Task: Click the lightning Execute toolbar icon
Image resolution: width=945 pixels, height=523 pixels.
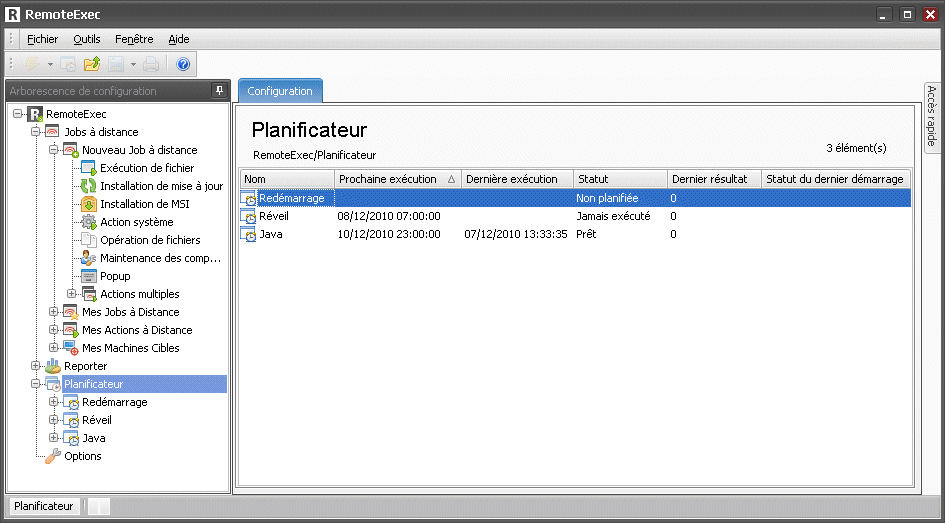Action: (x=31, y=64)
